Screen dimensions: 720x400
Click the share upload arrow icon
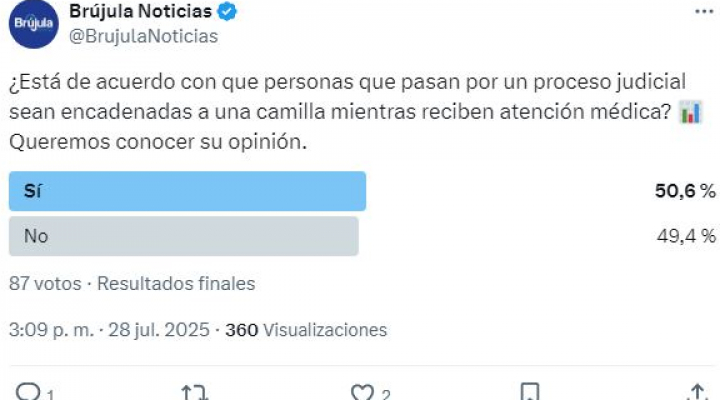pyautogui.click(x=698, y=393)
